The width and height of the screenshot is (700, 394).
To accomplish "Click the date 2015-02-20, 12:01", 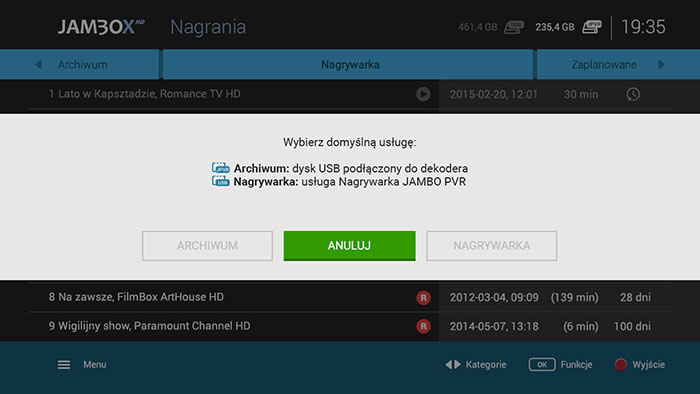I will coord(493,95).
